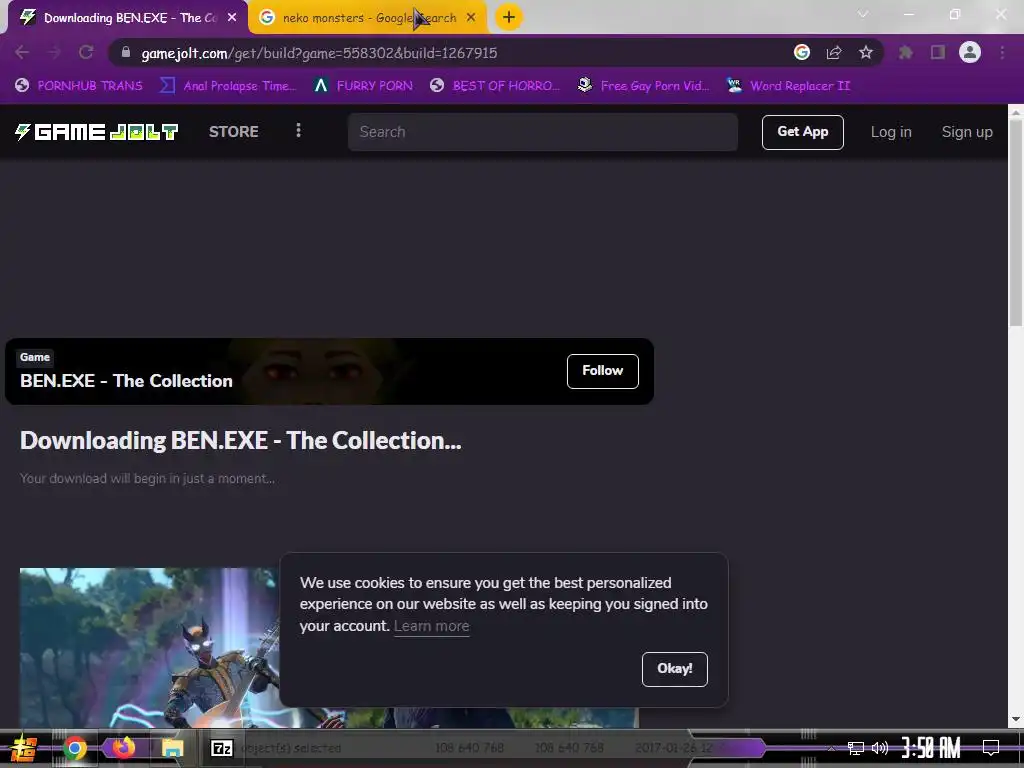
Task: Open the Chrome profile avatar
Action: point(970,52)
